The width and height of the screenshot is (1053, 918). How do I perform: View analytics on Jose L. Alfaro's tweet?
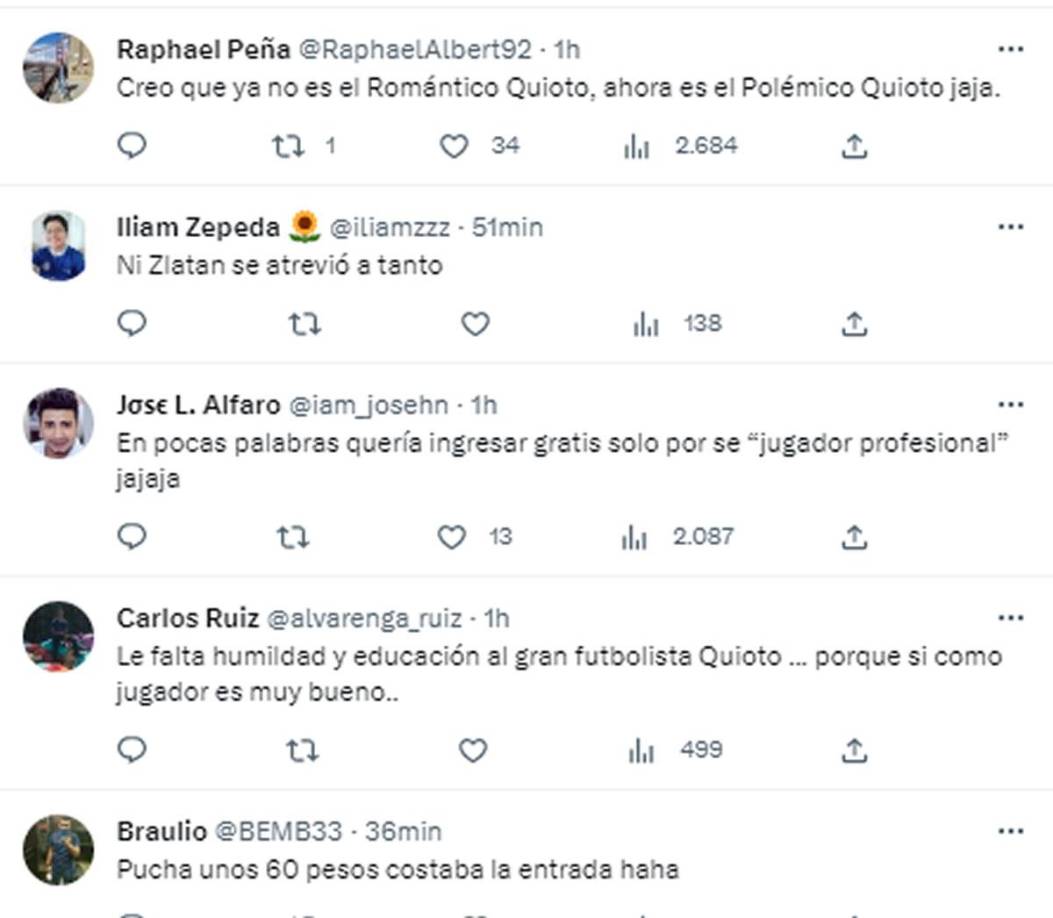coord(632,537)
